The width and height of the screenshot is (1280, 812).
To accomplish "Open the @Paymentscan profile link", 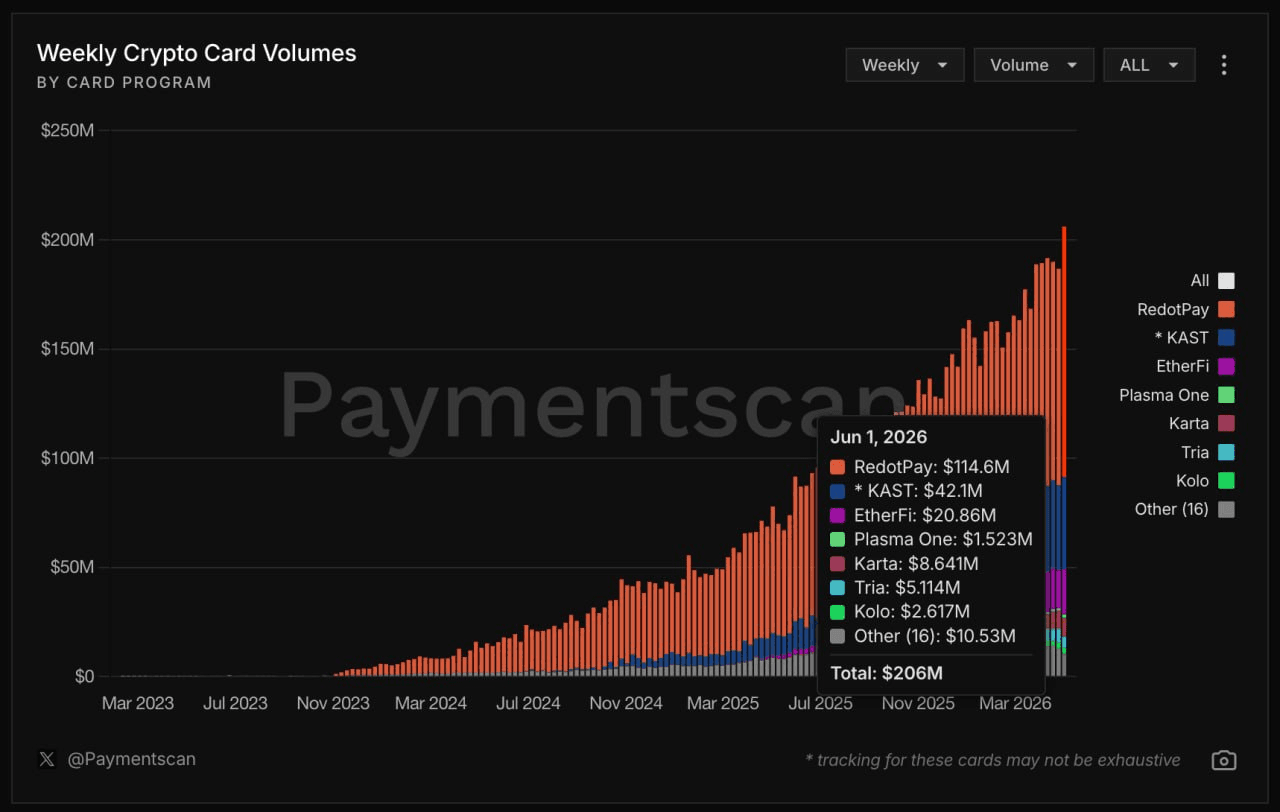I will point(131,759).
